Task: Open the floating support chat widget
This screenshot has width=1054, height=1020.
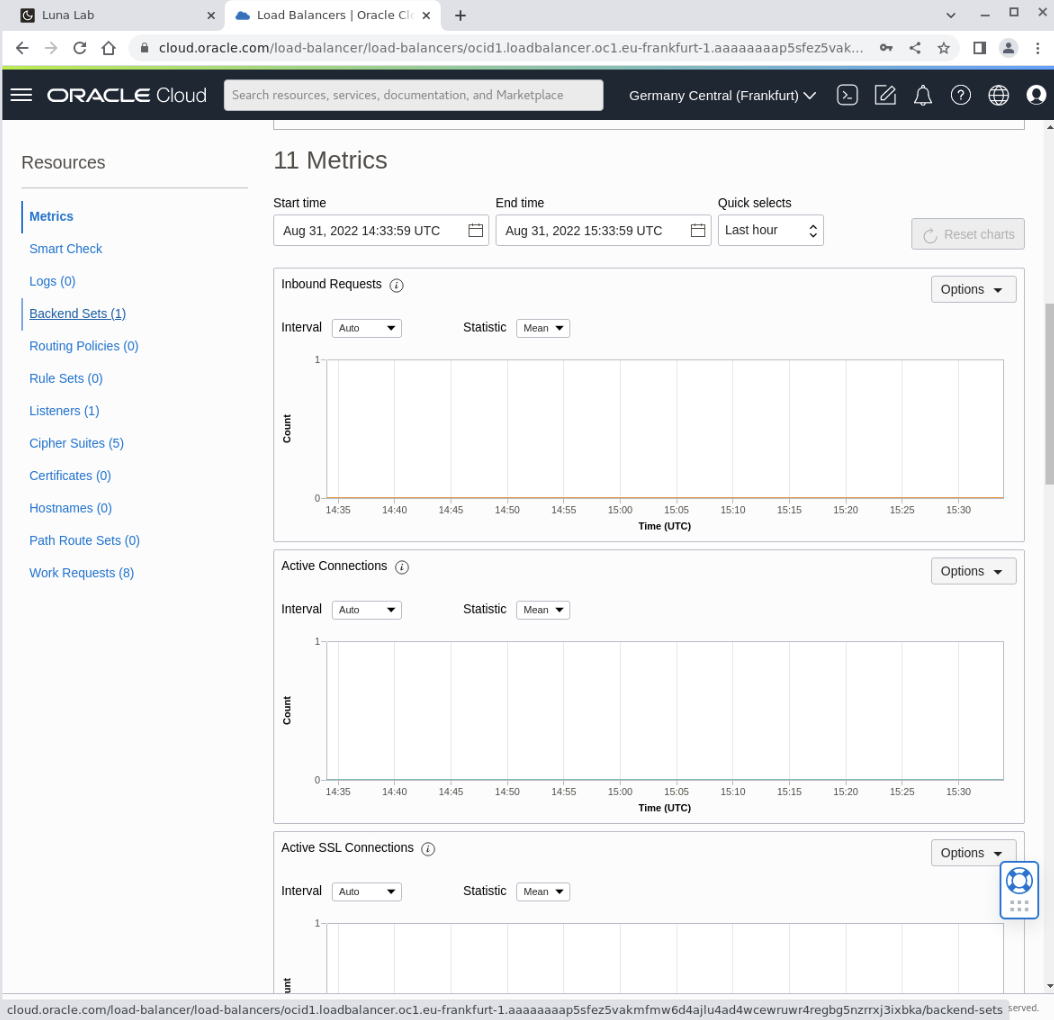Action: coord(1019,879)
